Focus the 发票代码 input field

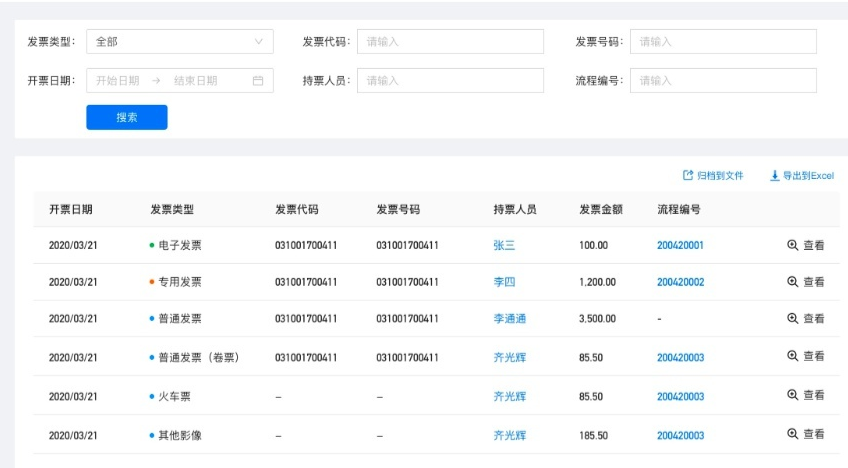click(450, 42)
